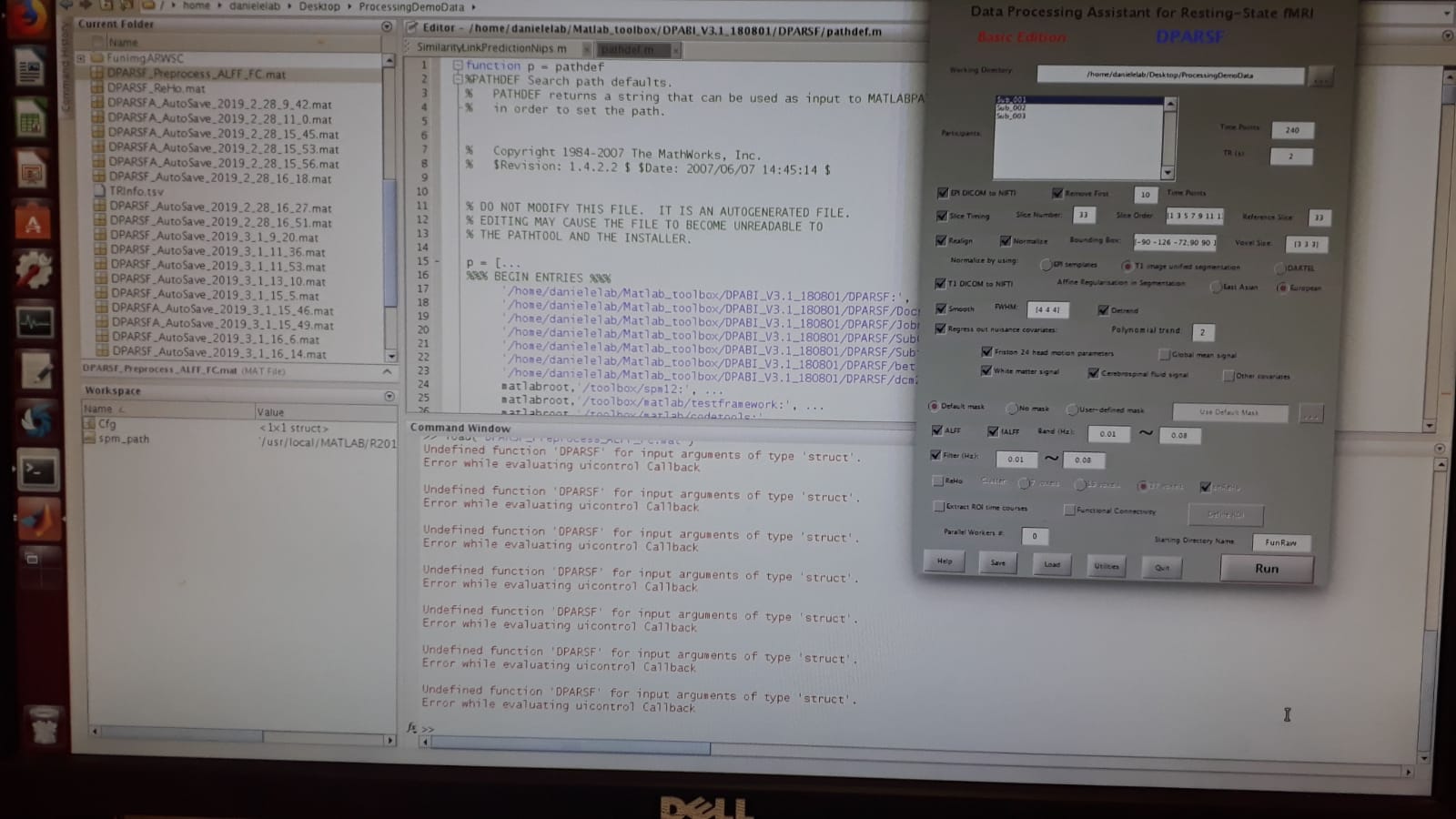Select No mask radio button
1456x819 pixels.
(1012, 409)
